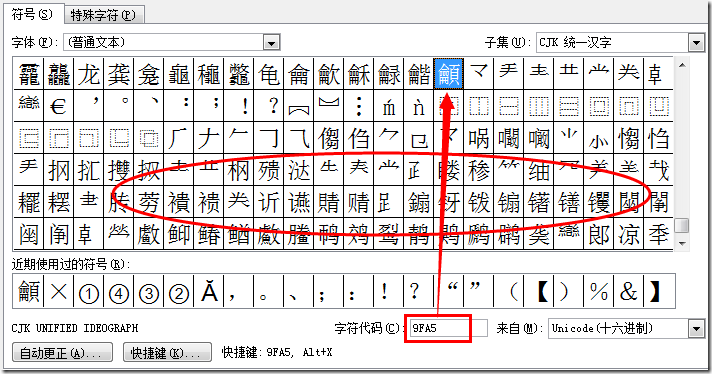Open the 来自(M) Unicode encoding dropdown

click(696, 328)
